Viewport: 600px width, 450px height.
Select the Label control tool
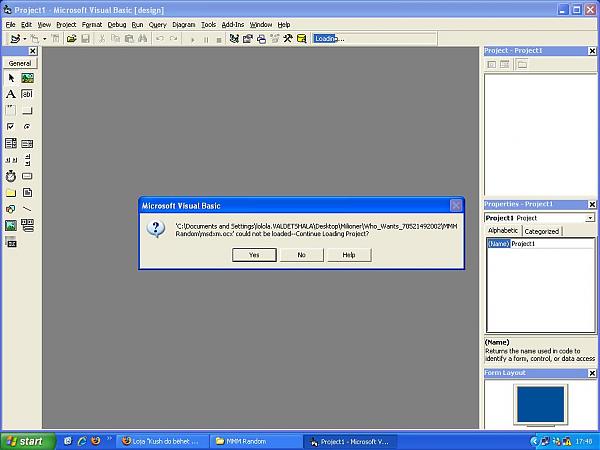[11, 94]
